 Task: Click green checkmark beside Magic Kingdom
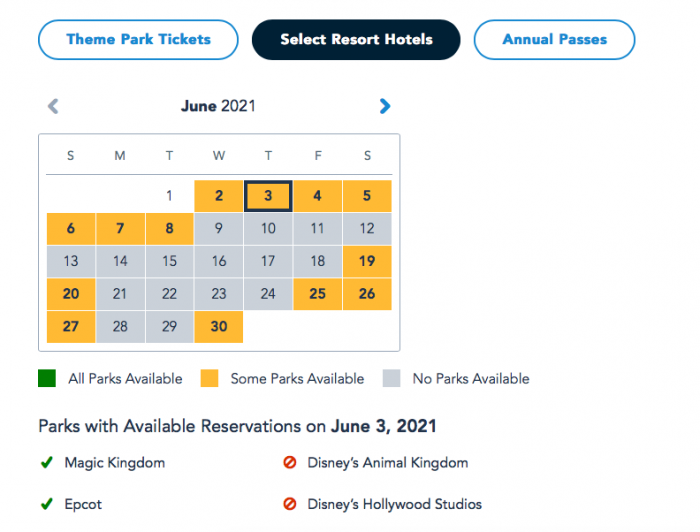click(x=46, y=463)
